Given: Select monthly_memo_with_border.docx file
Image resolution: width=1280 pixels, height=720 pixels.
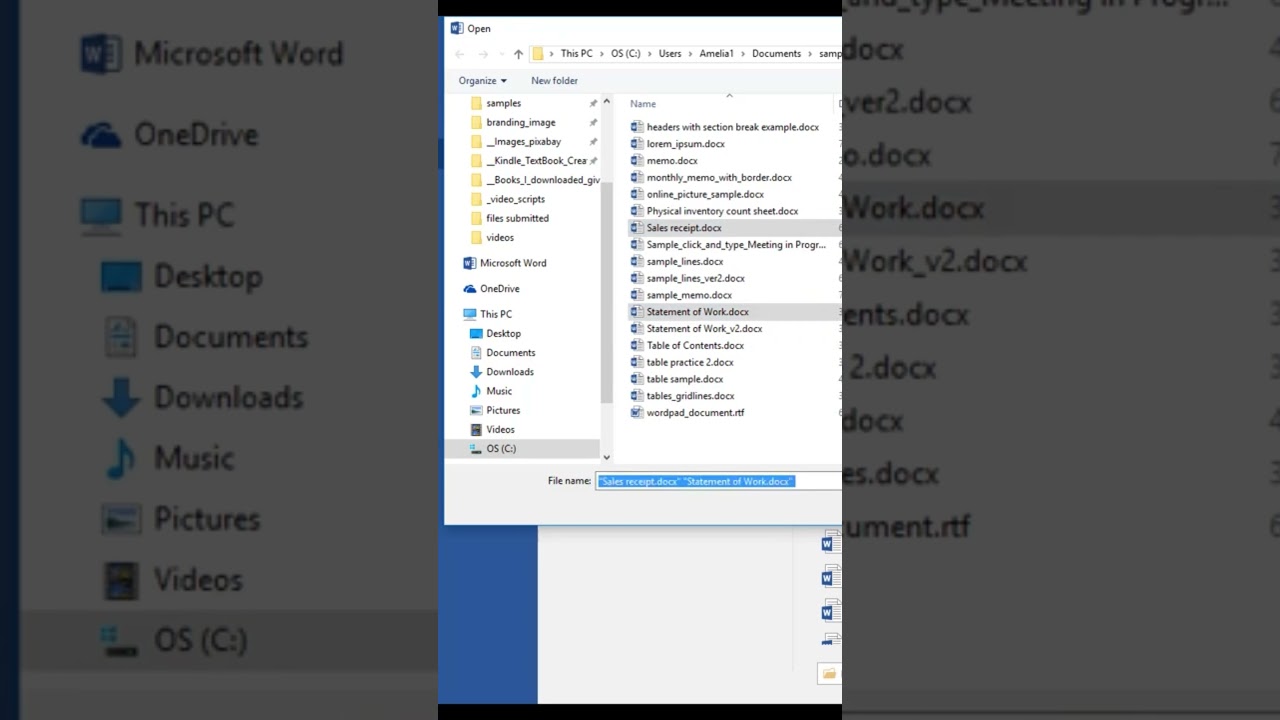Looking at the screenshot, I should 711,178.
